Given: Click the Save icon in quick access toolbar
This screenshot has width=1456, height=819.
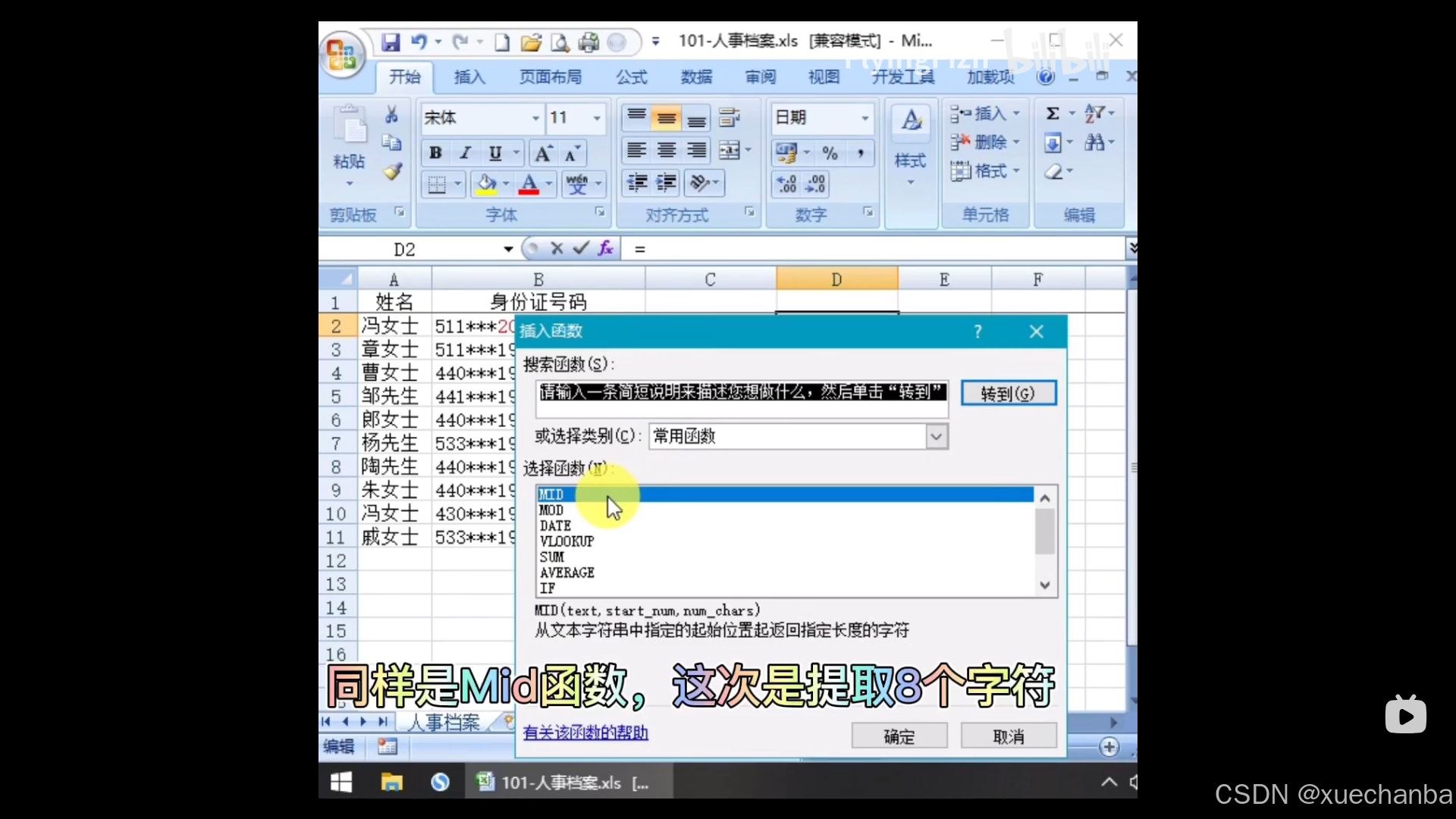Looking at the screenshot, I should (390, 42).
